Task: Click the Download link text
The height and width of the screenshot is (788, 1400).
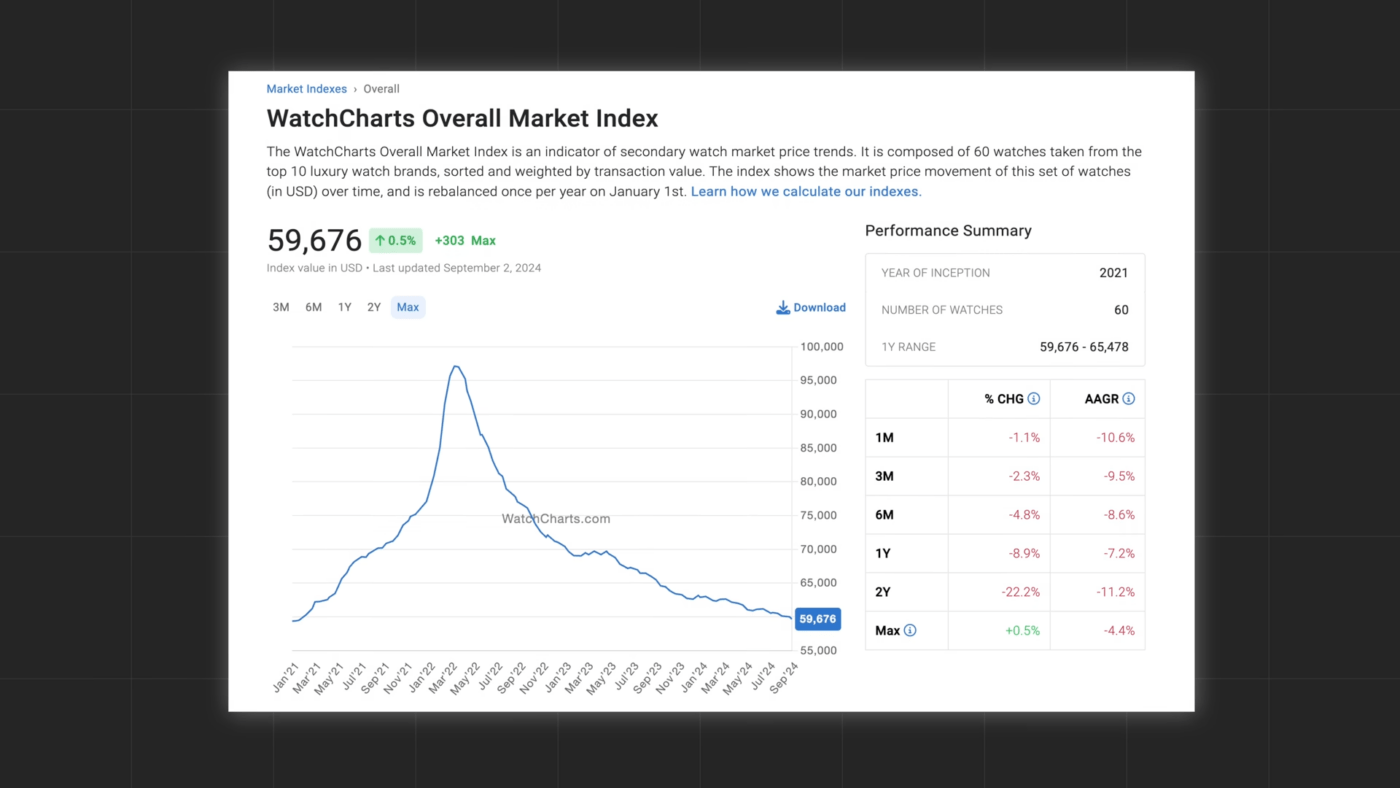Action: click(x=820, y=308)
